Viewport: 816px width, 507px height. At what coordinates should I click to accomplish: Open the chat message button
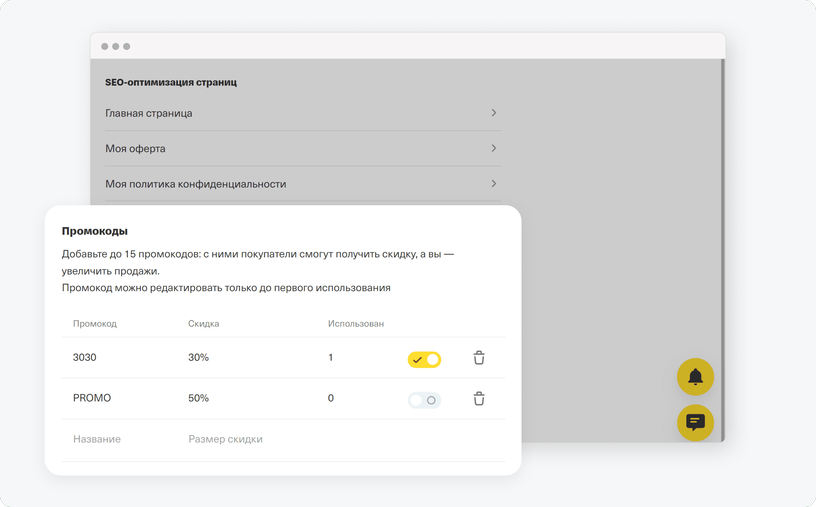pyautogui.click(x=695, y=422)
